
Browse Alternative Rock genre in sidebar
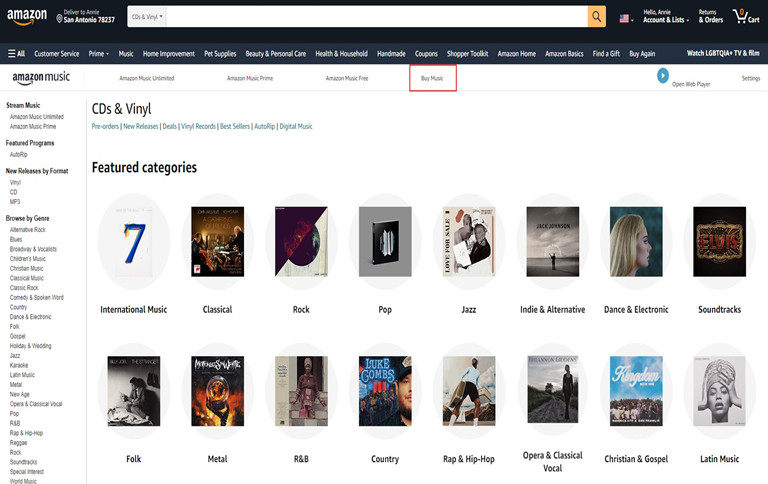click(27, 230)
